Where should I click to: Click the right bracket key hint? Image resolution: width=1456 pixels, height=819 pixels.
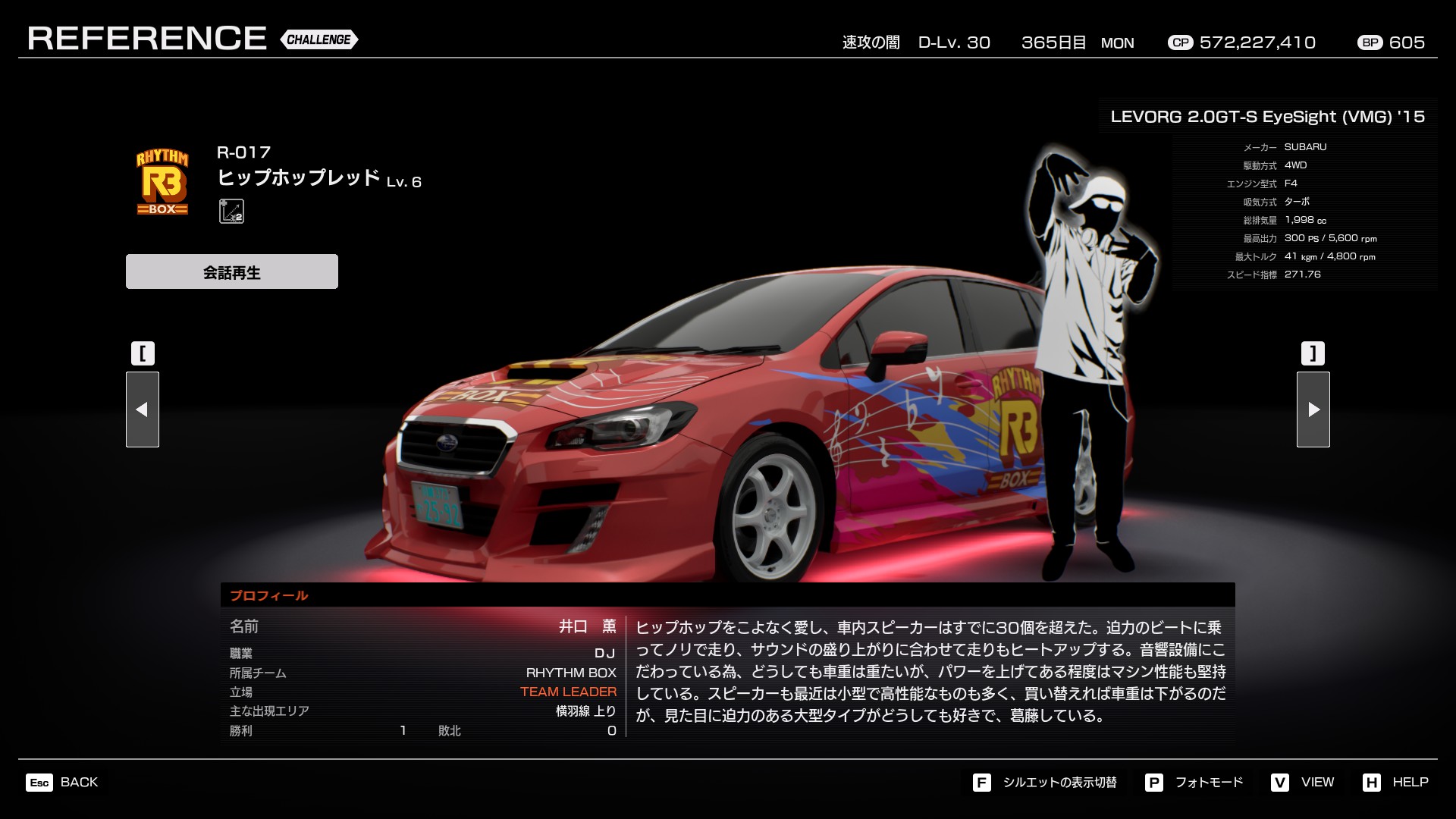[x=1313, y=353]
